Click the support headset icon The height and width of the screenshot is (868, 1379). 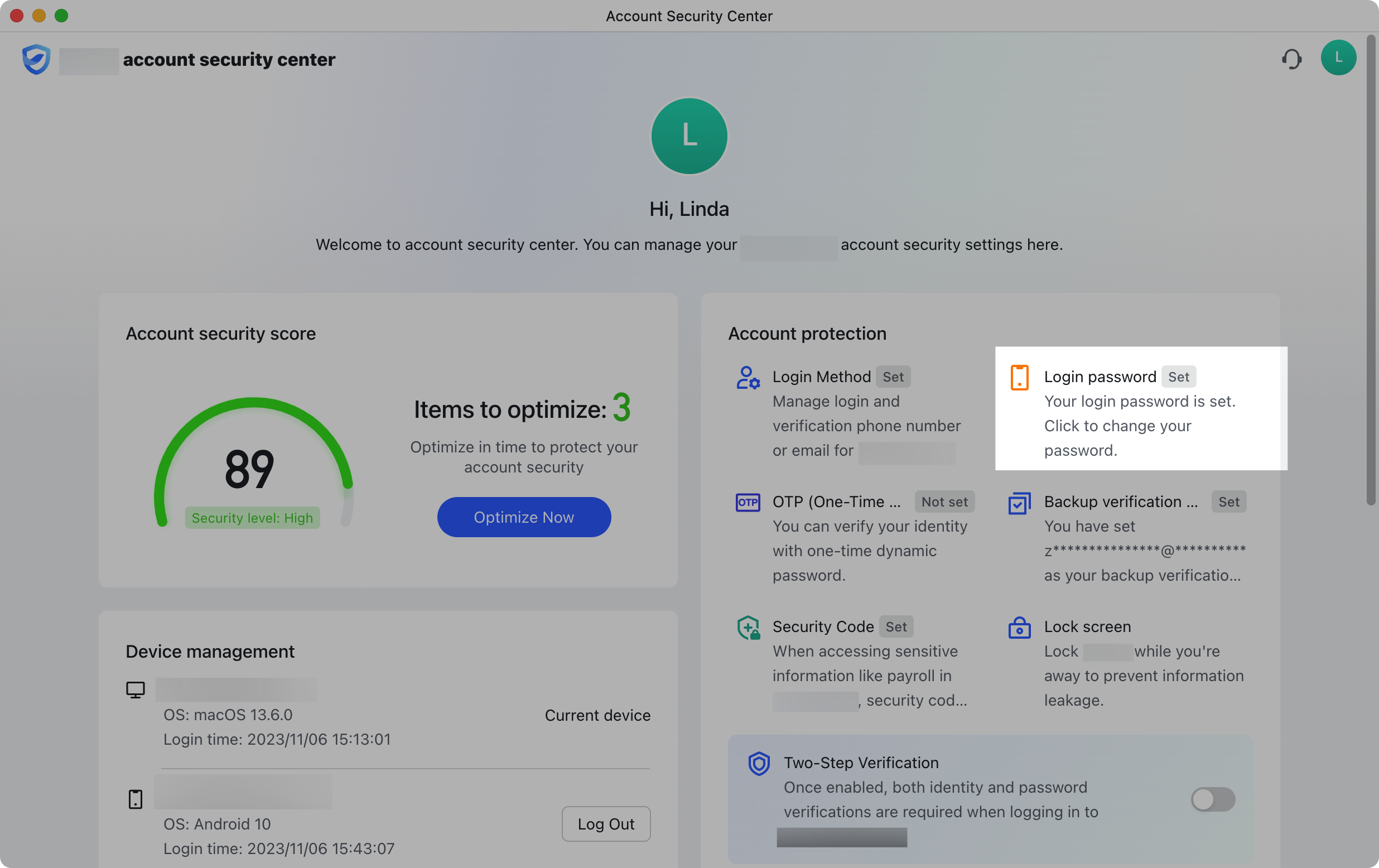pos(1293,58)
